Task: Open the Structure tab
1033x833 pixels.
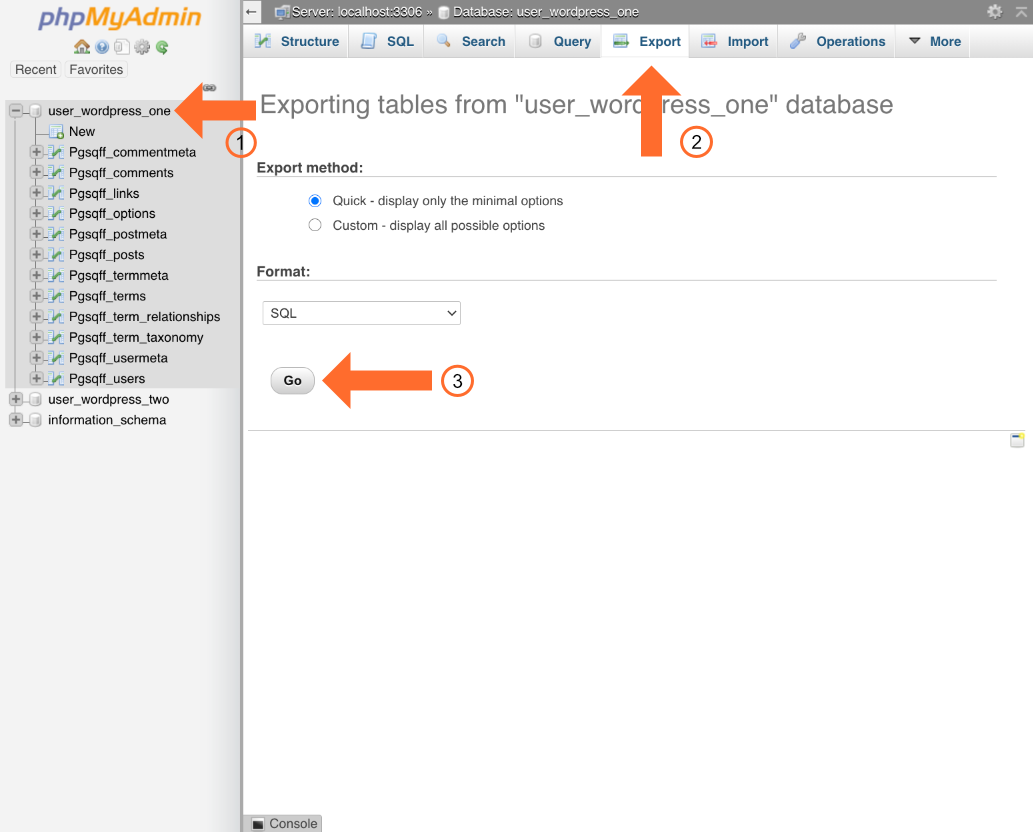Action: [x=297, y=42]
